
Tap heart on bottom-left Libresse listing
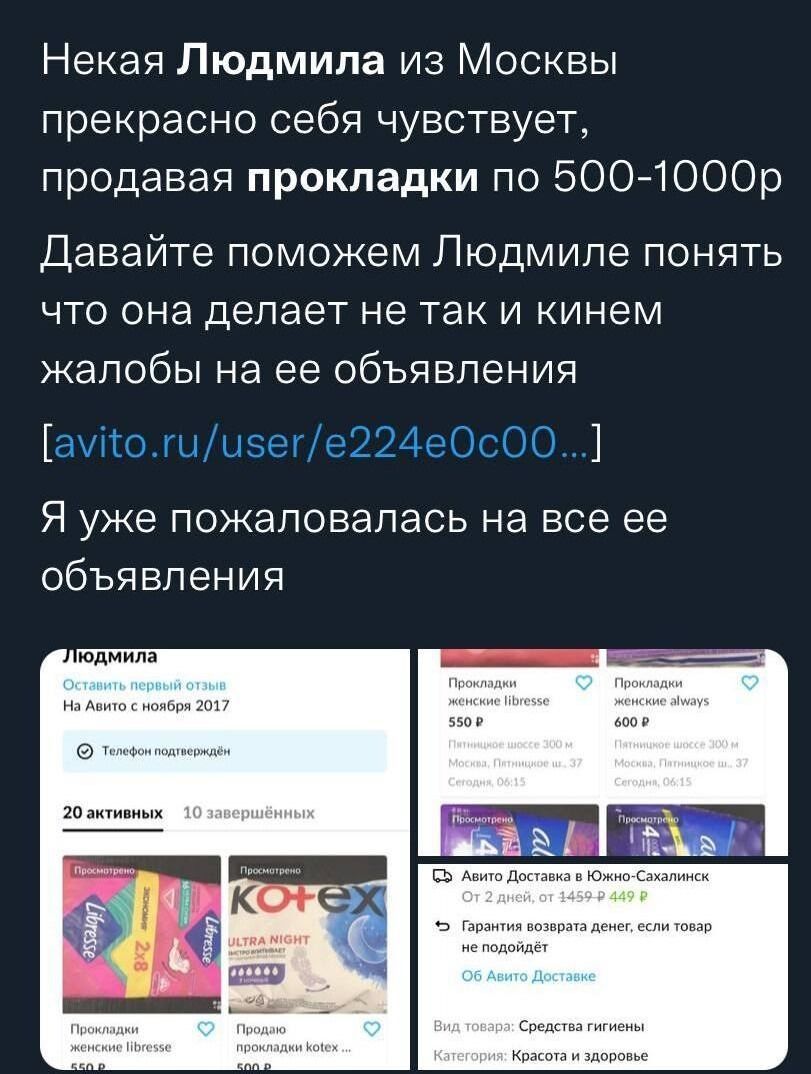pos(205,1029)
